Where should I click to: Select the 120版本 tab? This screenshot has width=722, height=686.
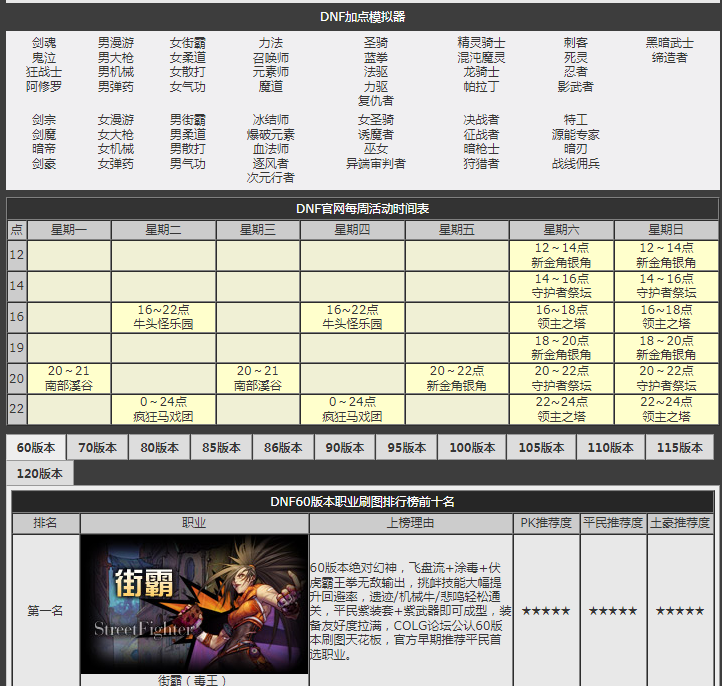pyautogui.click(x=40, y=473)
